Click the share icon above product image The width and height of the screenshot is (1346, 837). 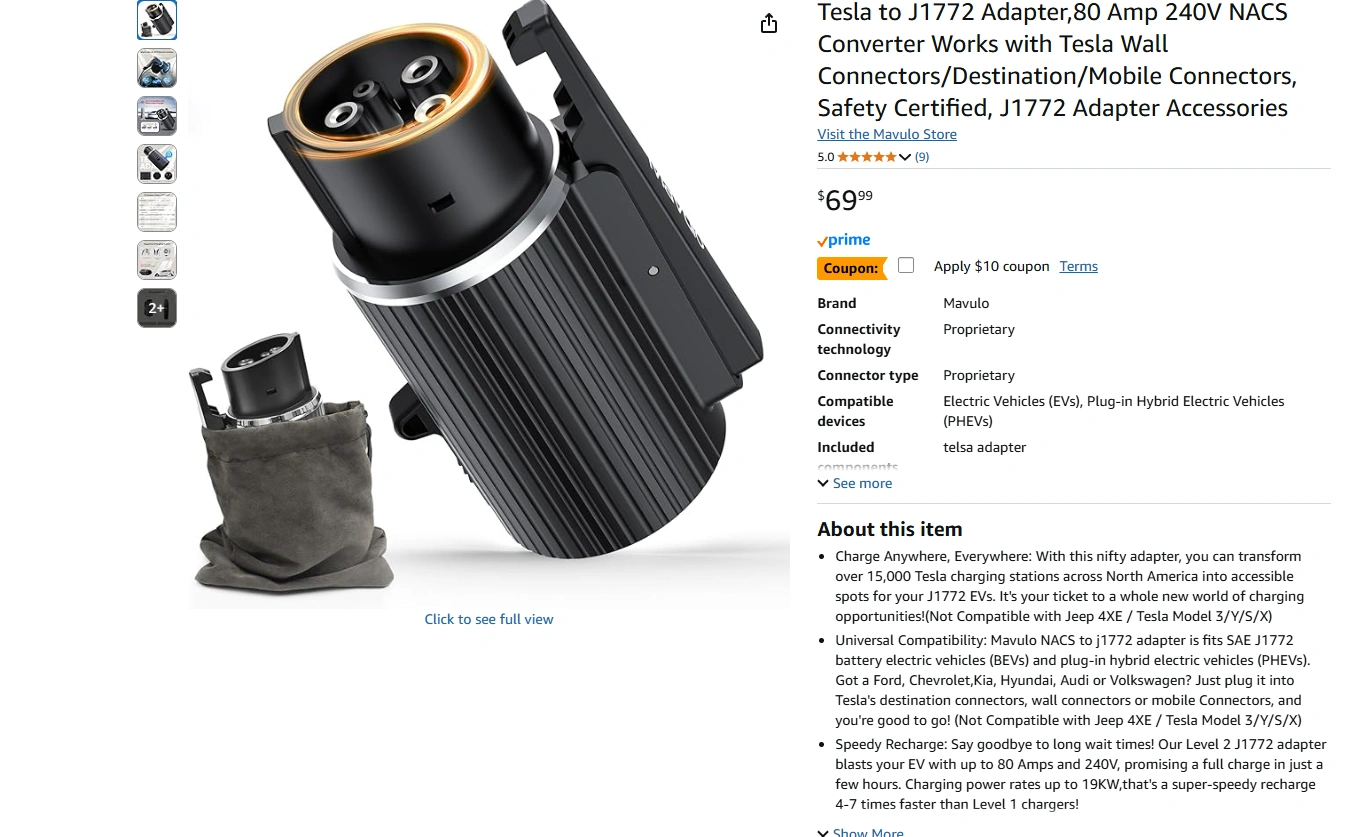coord(768,23)
